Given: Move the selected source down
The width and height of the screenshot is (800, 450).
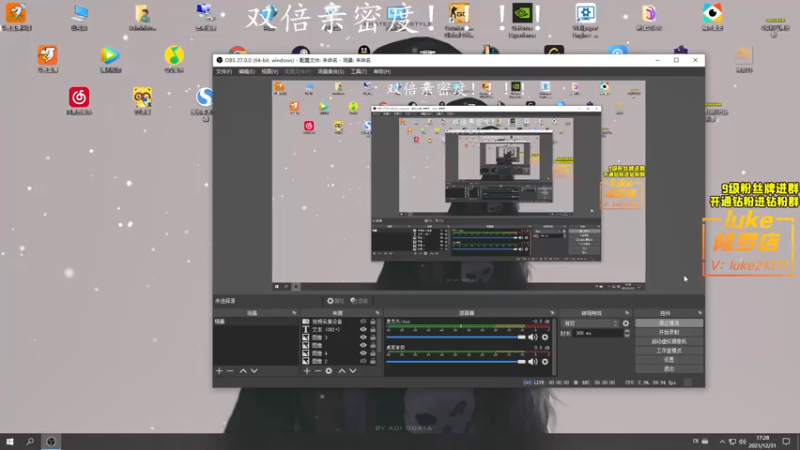Looking at the screenshot, I should click(353, 371).
